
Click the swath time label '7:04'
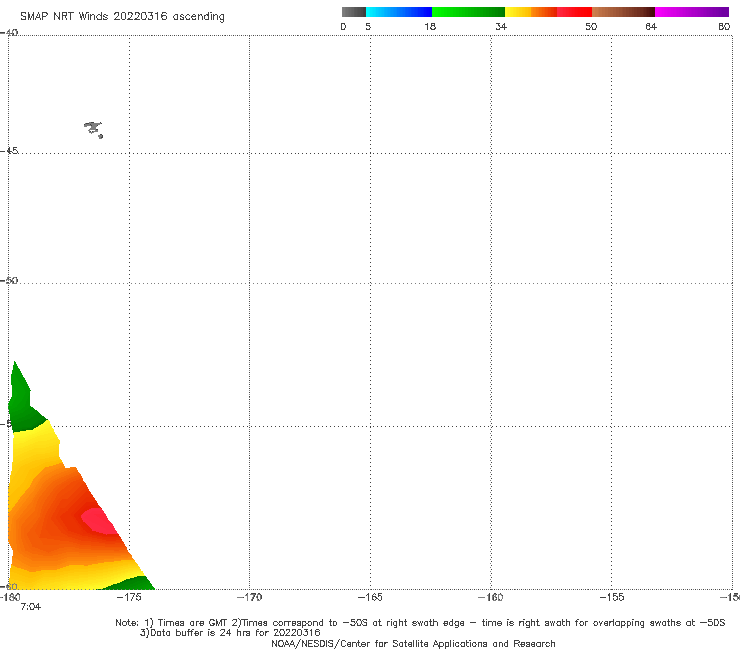(x=31, y=607)
